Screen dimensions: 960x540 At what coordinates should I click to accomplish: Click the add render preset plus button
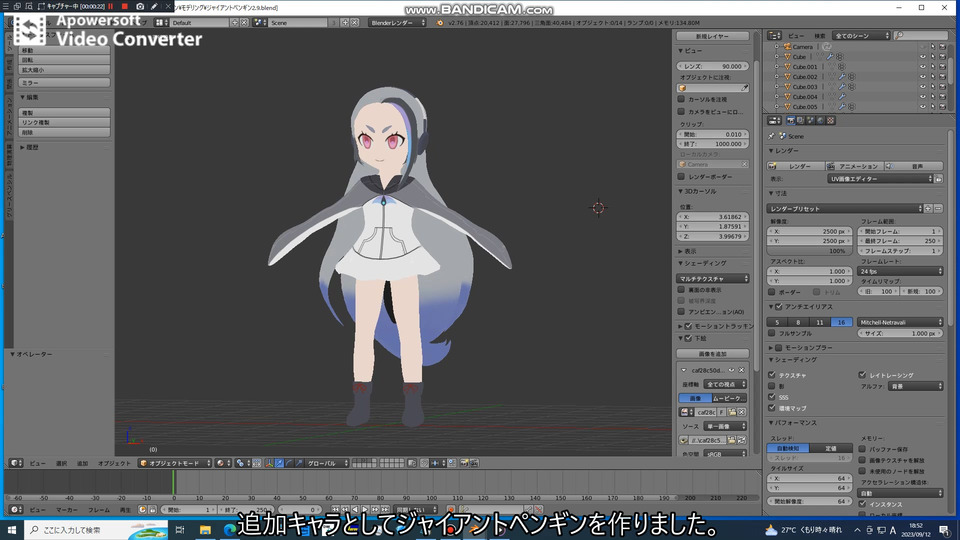pos(928,209)
